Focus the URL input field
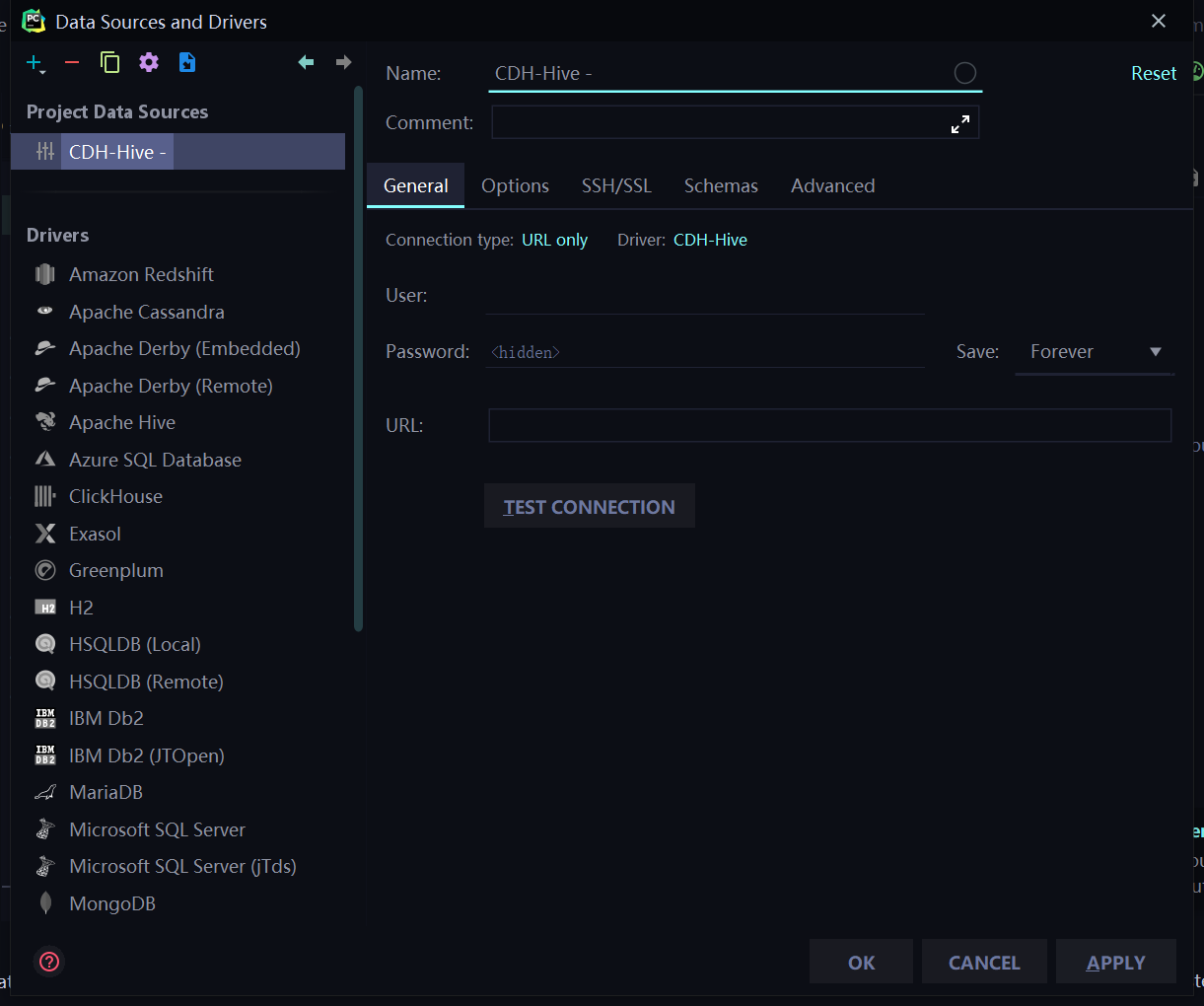The width and height of the screenshot is (1204, 1006). pos(830,425)
